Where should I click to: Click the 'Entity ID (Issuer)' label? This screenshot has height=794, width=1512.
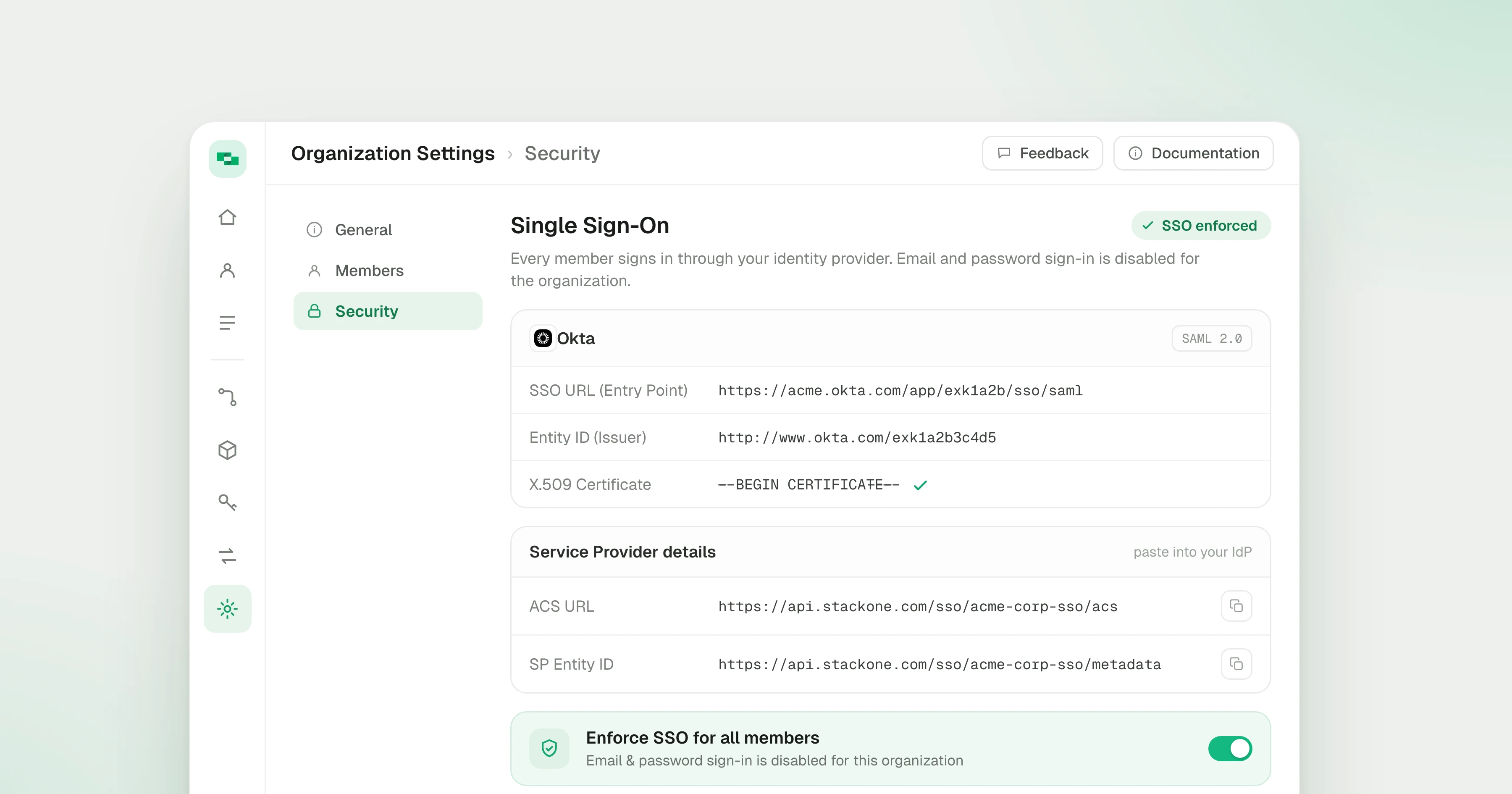pyautogui.click(x=588, y=437)
